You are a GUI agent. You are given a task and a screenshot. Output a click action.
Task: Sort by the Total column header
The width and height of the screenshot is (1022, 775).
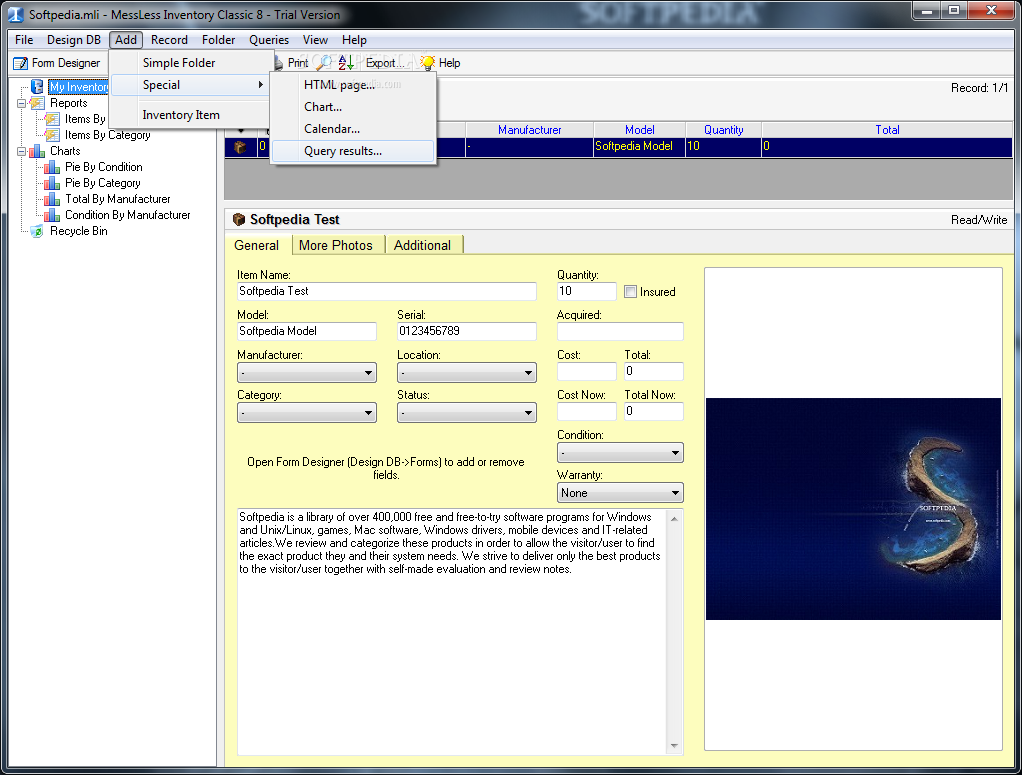point(887,130)
